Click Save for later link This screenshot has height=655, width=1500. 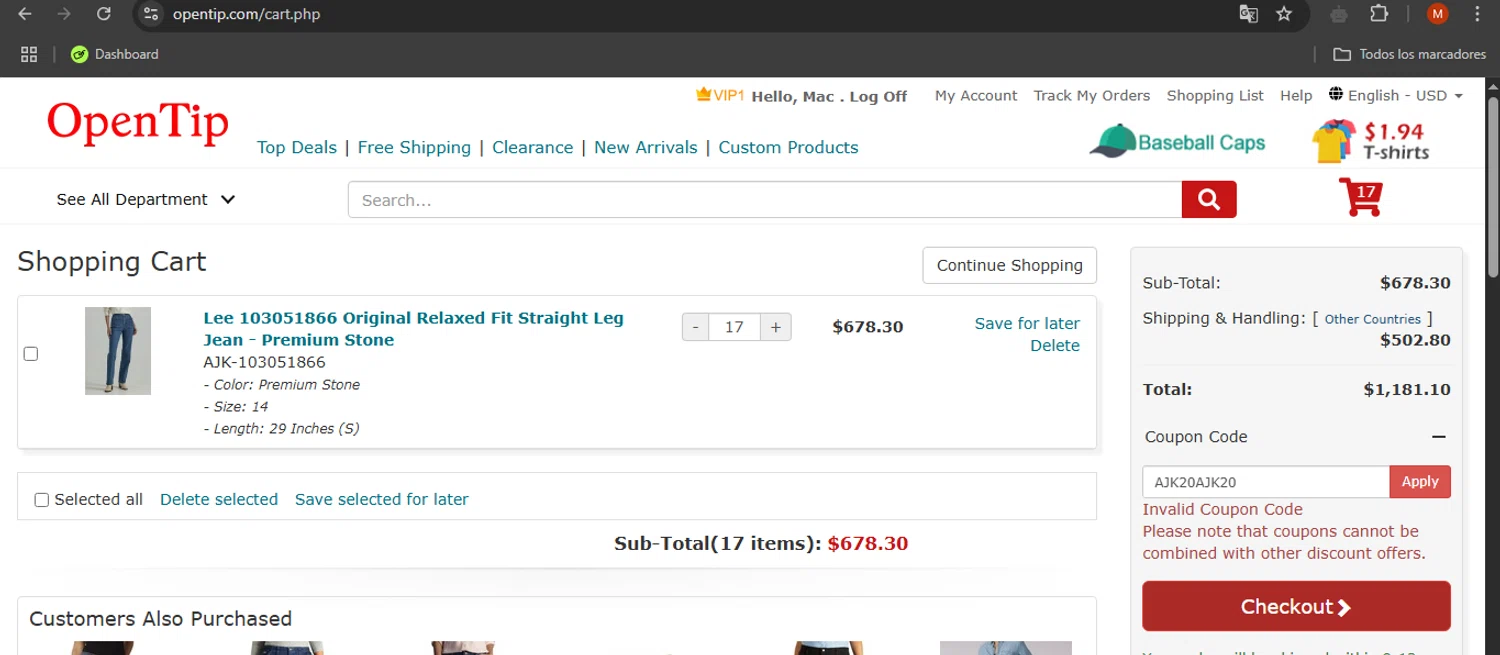click(1027, 324)
